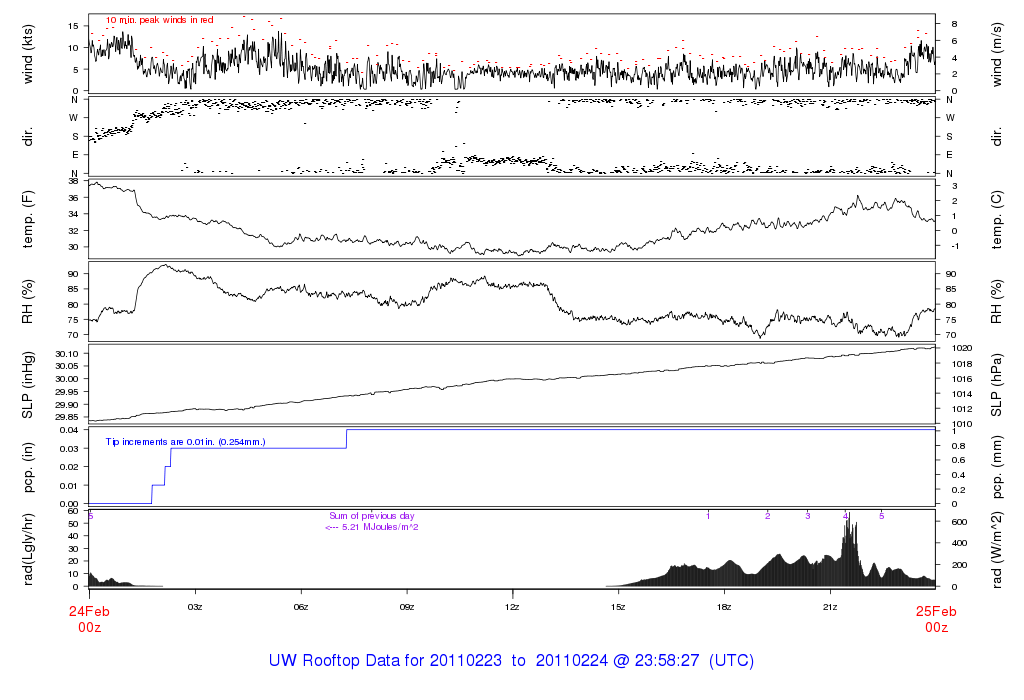Click the 21z time axis label
The width and height of the screenshot is (1024, 700).
pyautogui.click(x=829, y=607)
